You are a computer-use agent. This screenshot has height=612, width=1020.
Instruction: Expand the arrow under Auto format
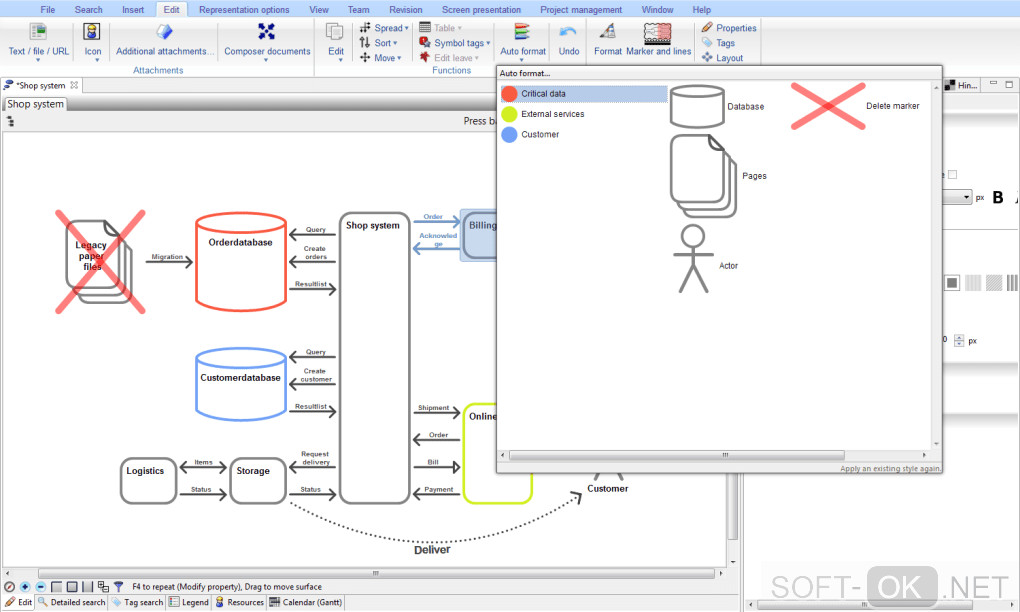522,60
